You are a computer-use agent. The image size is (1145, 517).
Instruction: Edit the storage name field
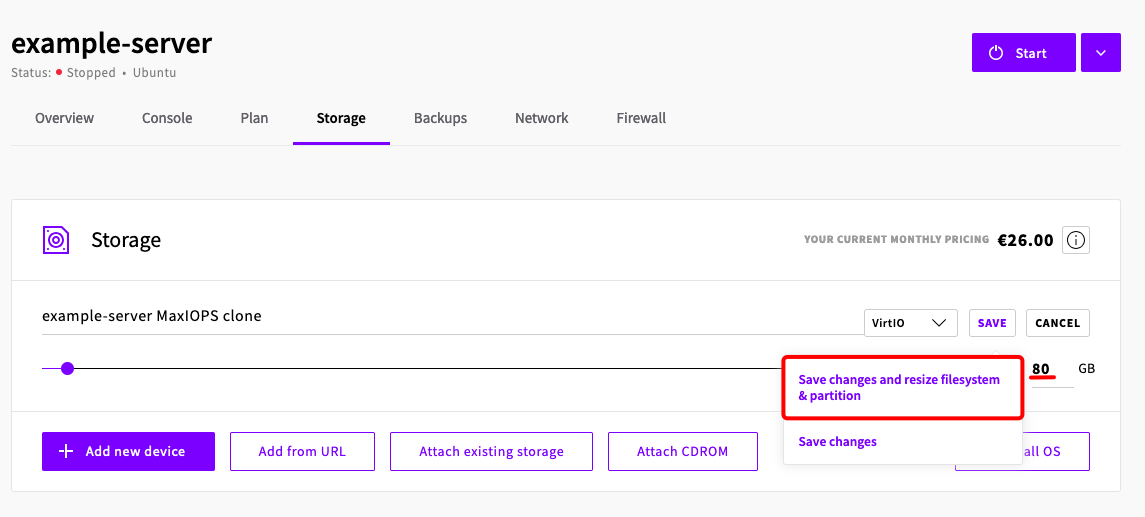click(453, 317)
